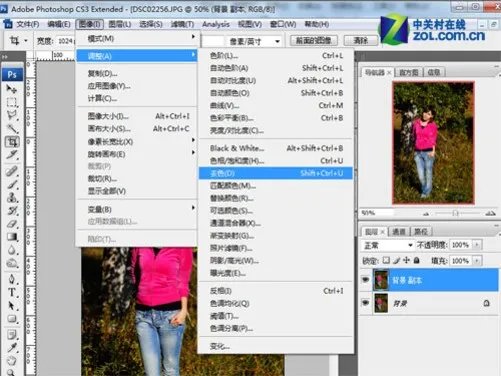This screenshot has width=501, height=376.
Task: Select the Eyedropper tool
Action: point(12,348)
